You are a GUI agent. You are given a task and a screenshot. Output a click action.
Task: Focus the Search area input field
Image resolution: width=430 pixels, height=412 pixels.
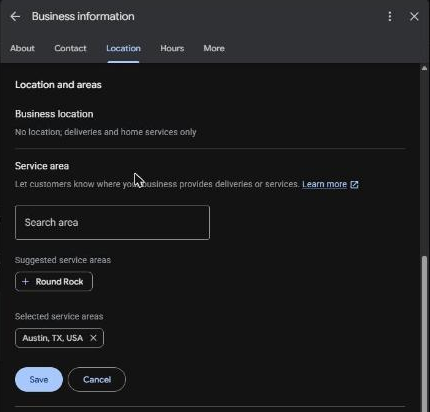[x=112, y=222]
